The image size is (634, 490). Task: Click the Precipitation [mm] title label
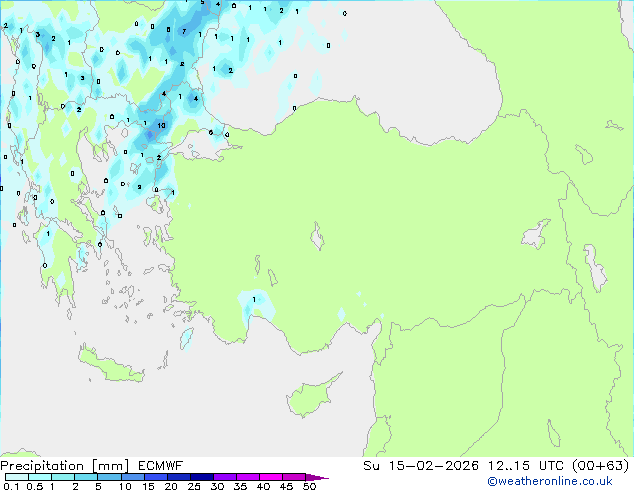60,466
